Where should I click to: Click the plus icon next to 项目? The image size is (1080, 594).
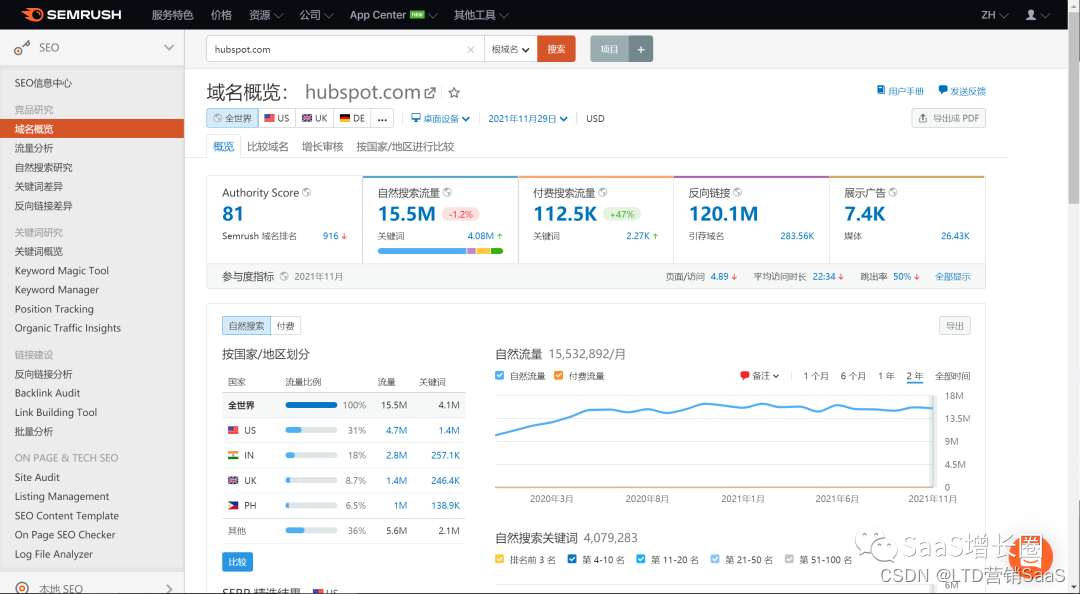point(641,49)
